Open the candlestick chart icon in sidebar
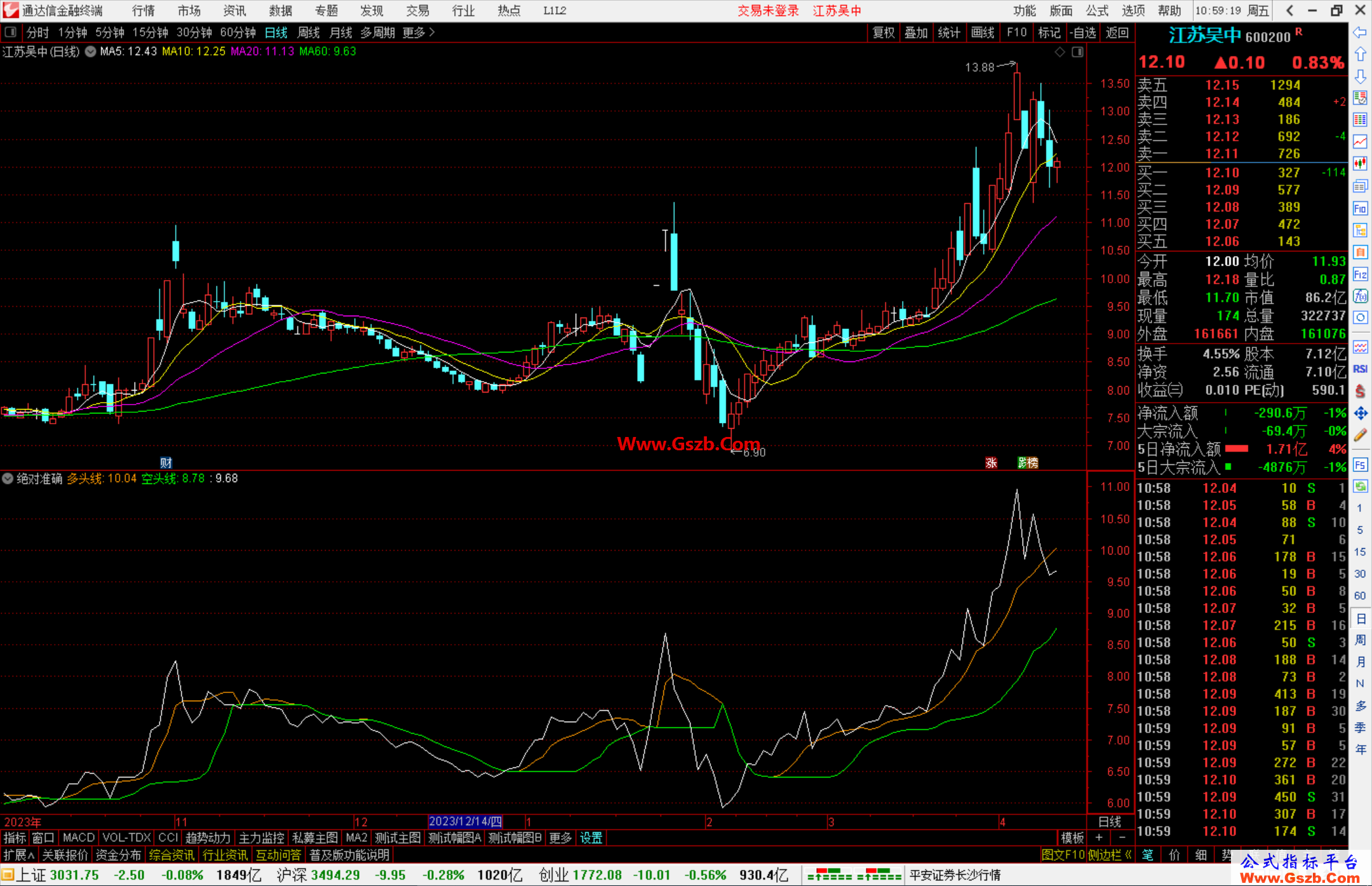The width and height of the screenshot is (1372, 886). 1360,164
